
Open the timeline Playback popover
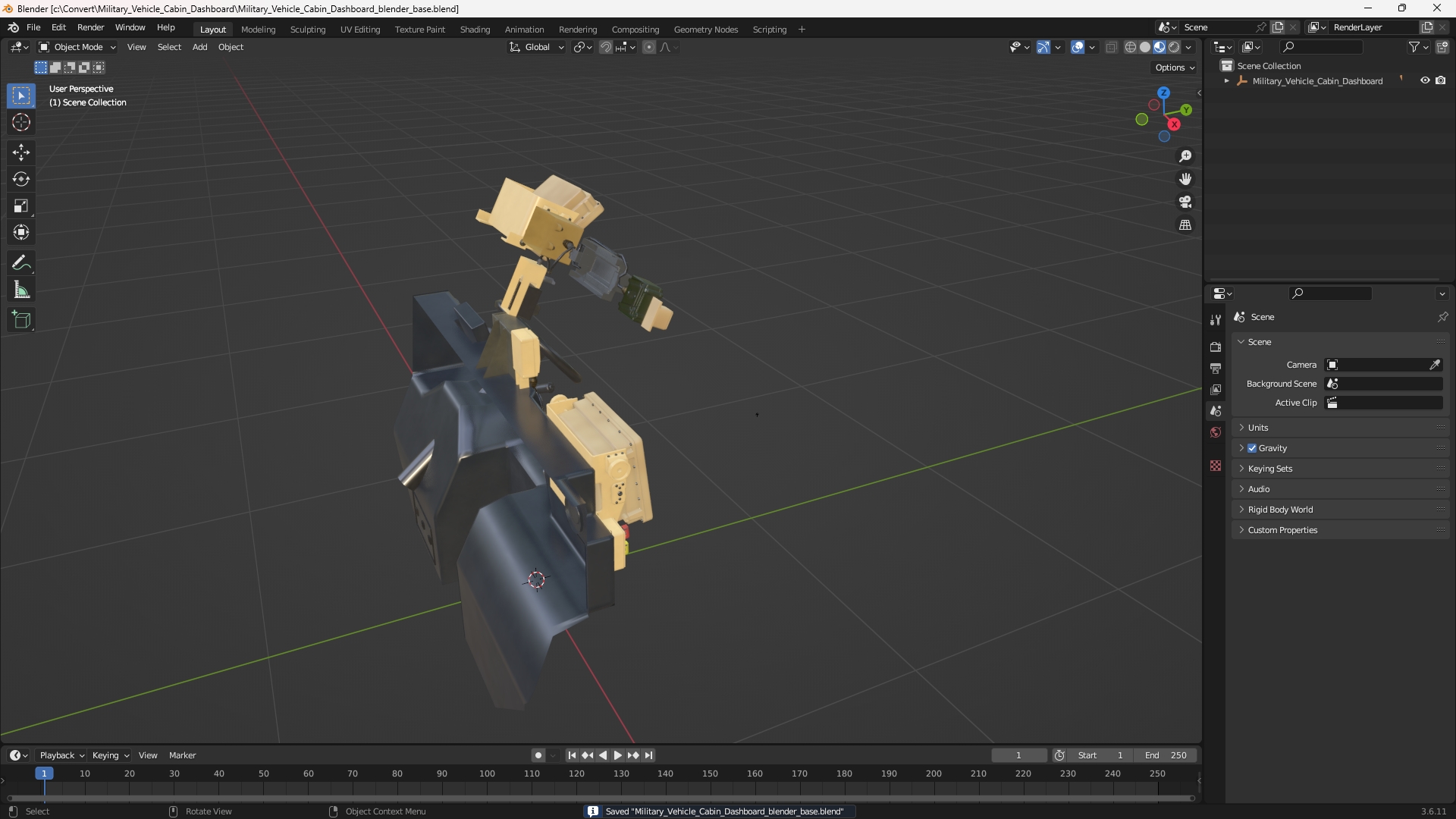61,755
